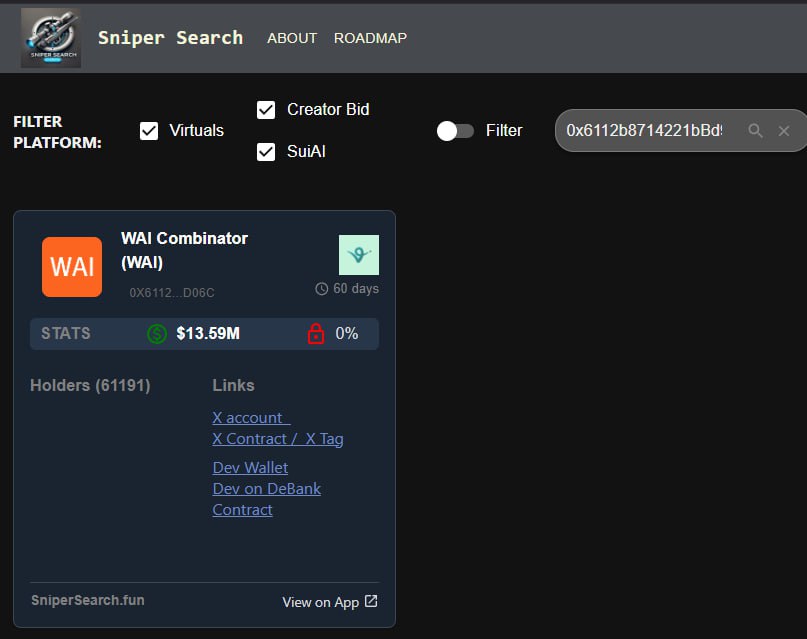807x639 pixels.
Task: Clear the search using the X icon
Action: [784, 130]
